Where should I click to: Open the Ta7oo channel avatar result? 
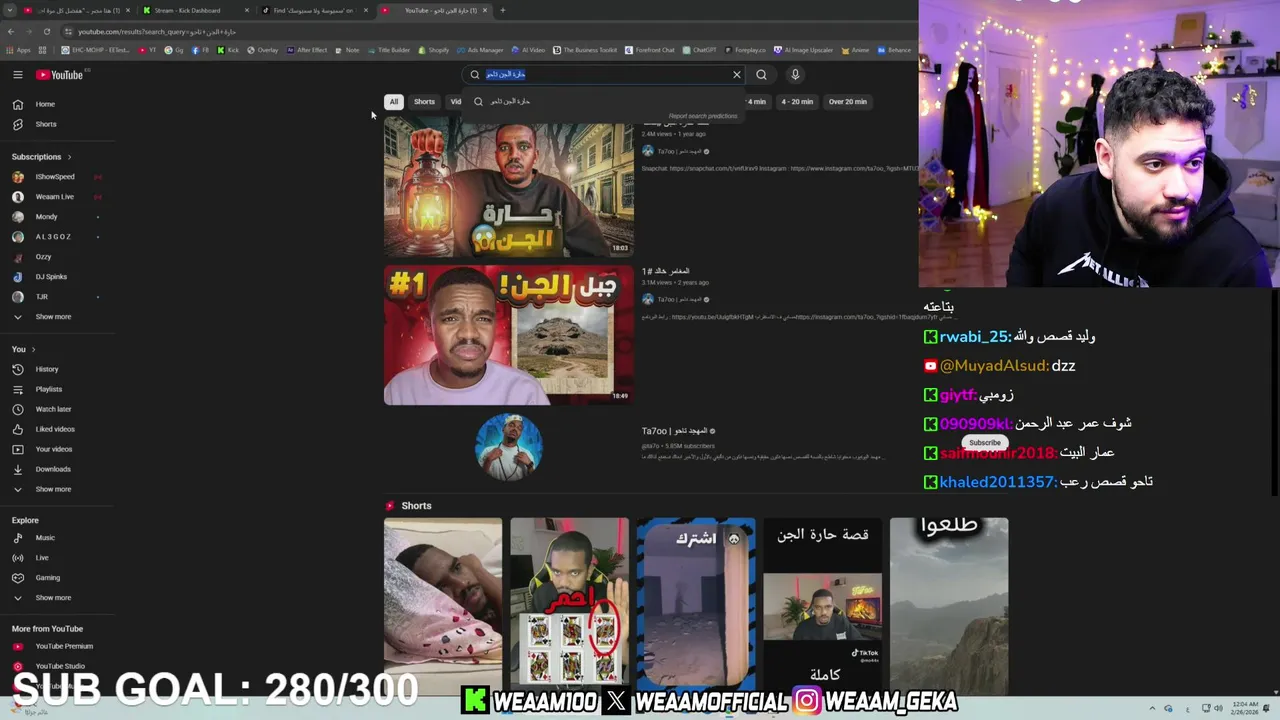509,446
